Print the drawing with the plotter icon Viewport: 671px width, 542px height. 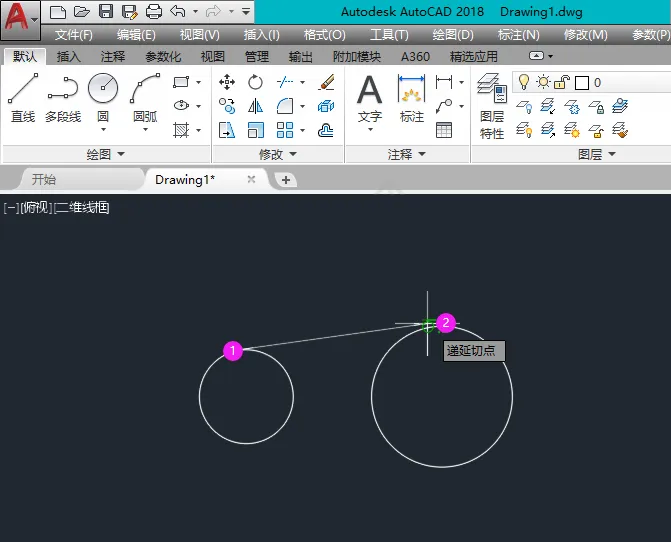154,12
